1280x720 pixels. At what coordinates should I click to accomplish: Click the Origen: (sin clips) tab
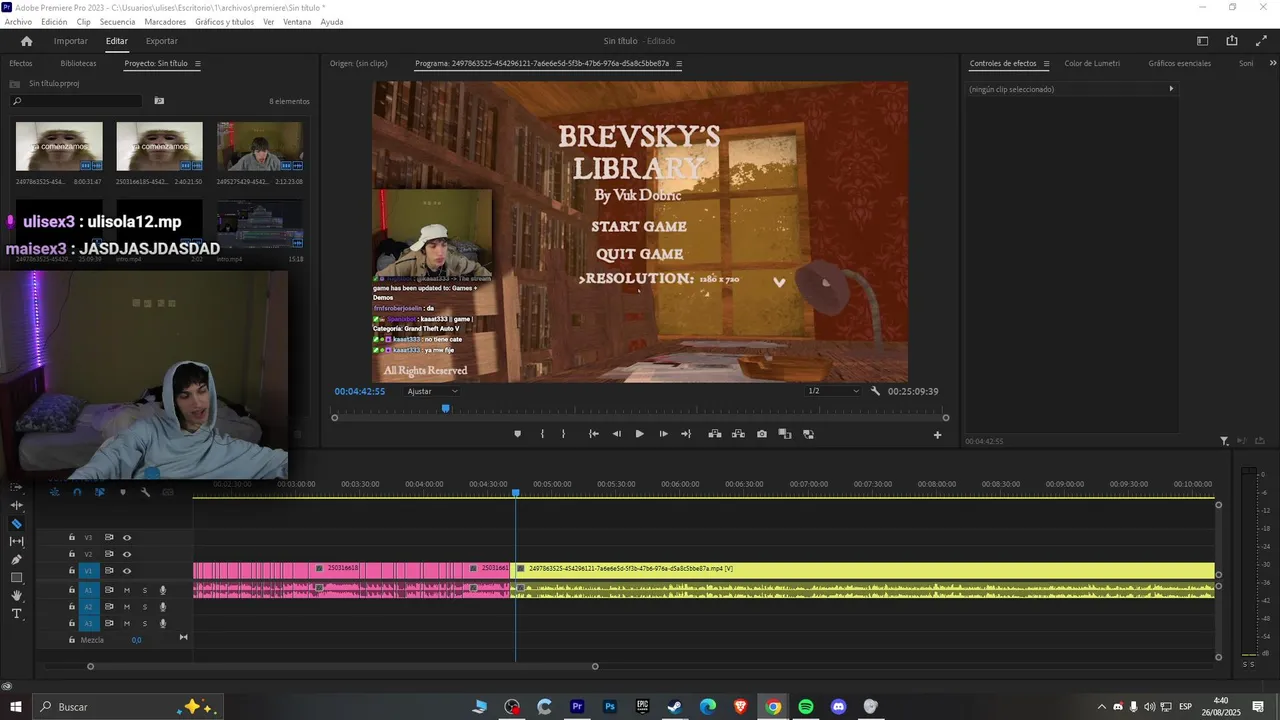[359, 64]
